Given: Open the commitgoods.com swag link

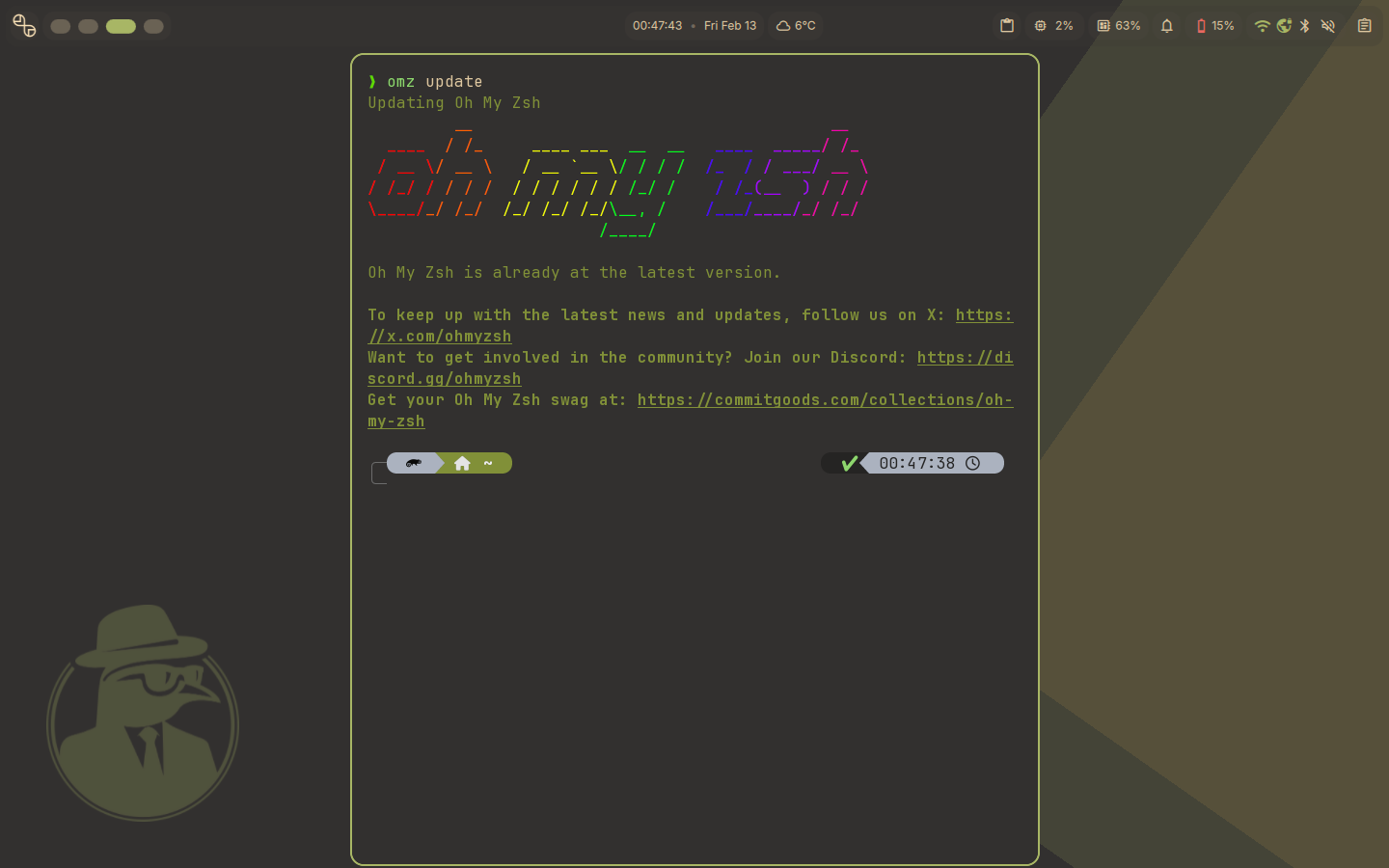Looking at the screenshot, I should click(x=825, y=399).
